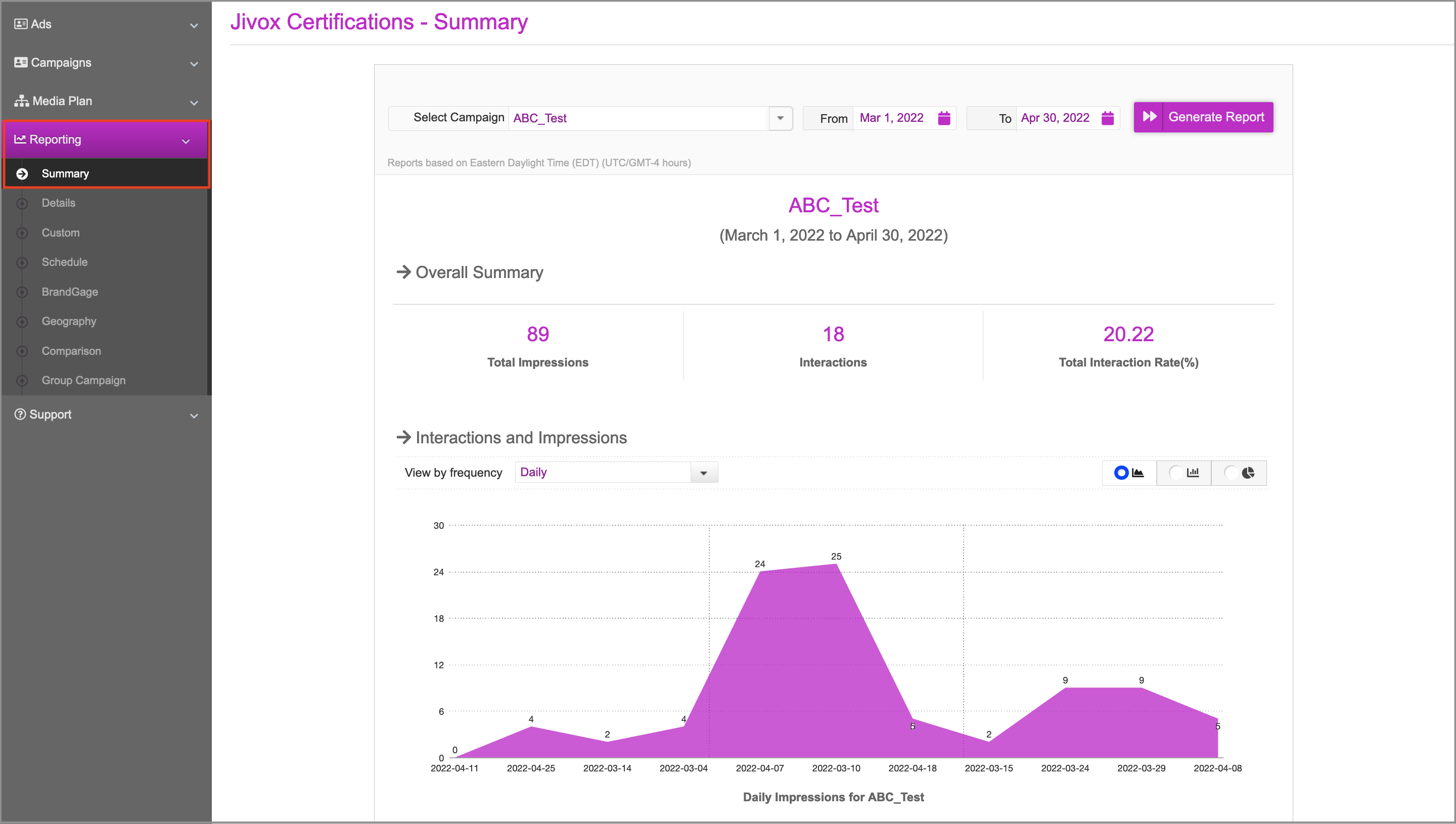Expand the Support menu chevron
1456x824 pixels.
(x=194, y=416)
